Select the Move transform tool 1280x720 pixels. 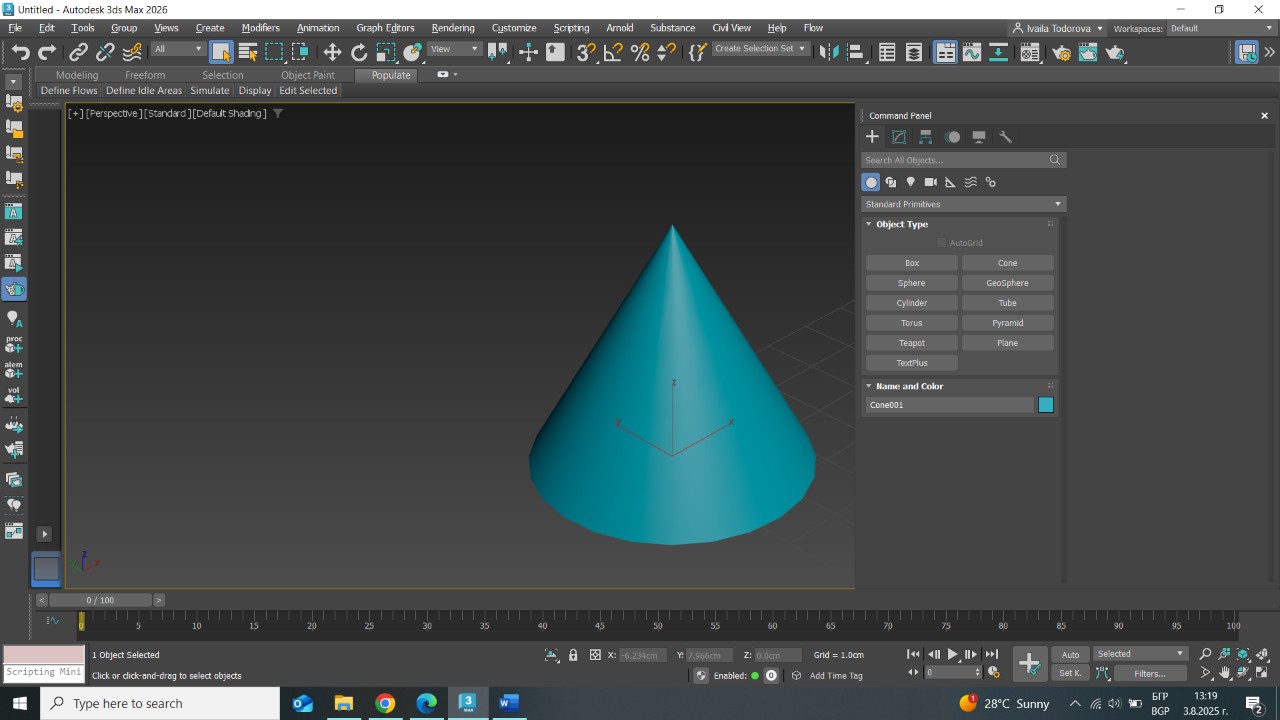332,52
